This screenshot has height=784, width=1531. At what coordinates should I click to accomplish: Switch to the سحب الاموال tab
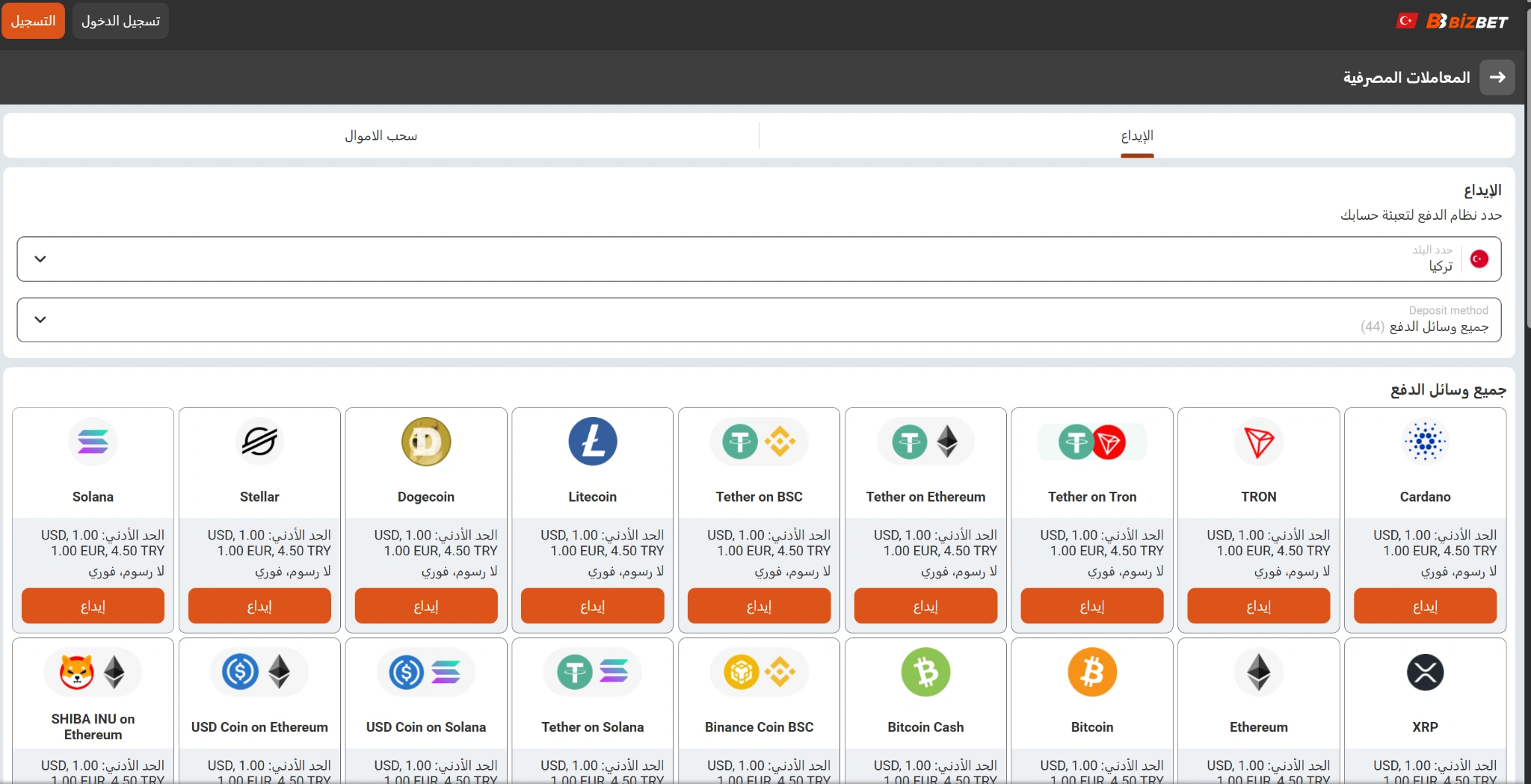381,135
